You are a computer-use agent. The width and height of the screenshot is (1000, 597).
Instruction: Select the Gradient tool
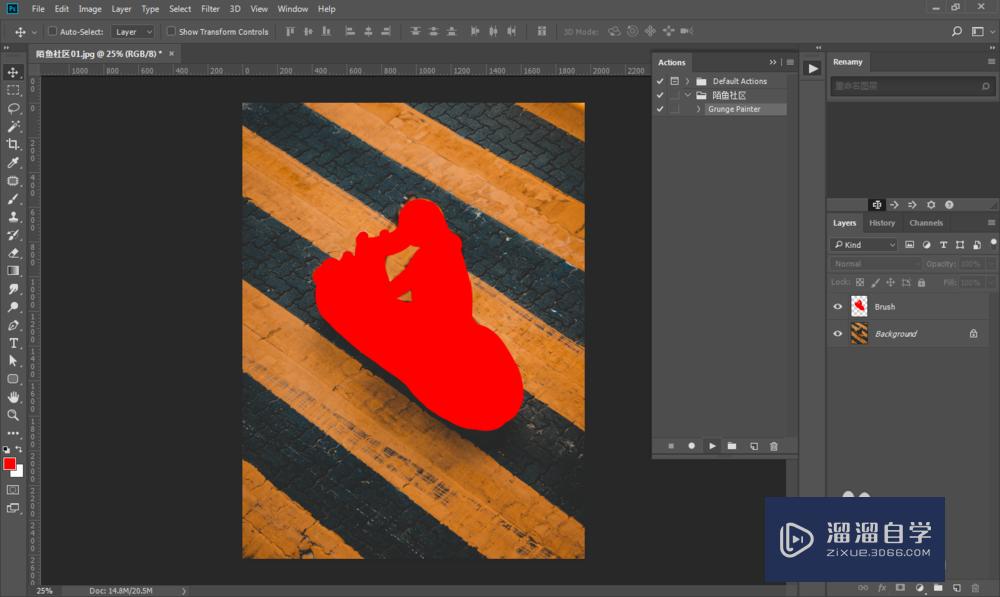coord(13,270)
